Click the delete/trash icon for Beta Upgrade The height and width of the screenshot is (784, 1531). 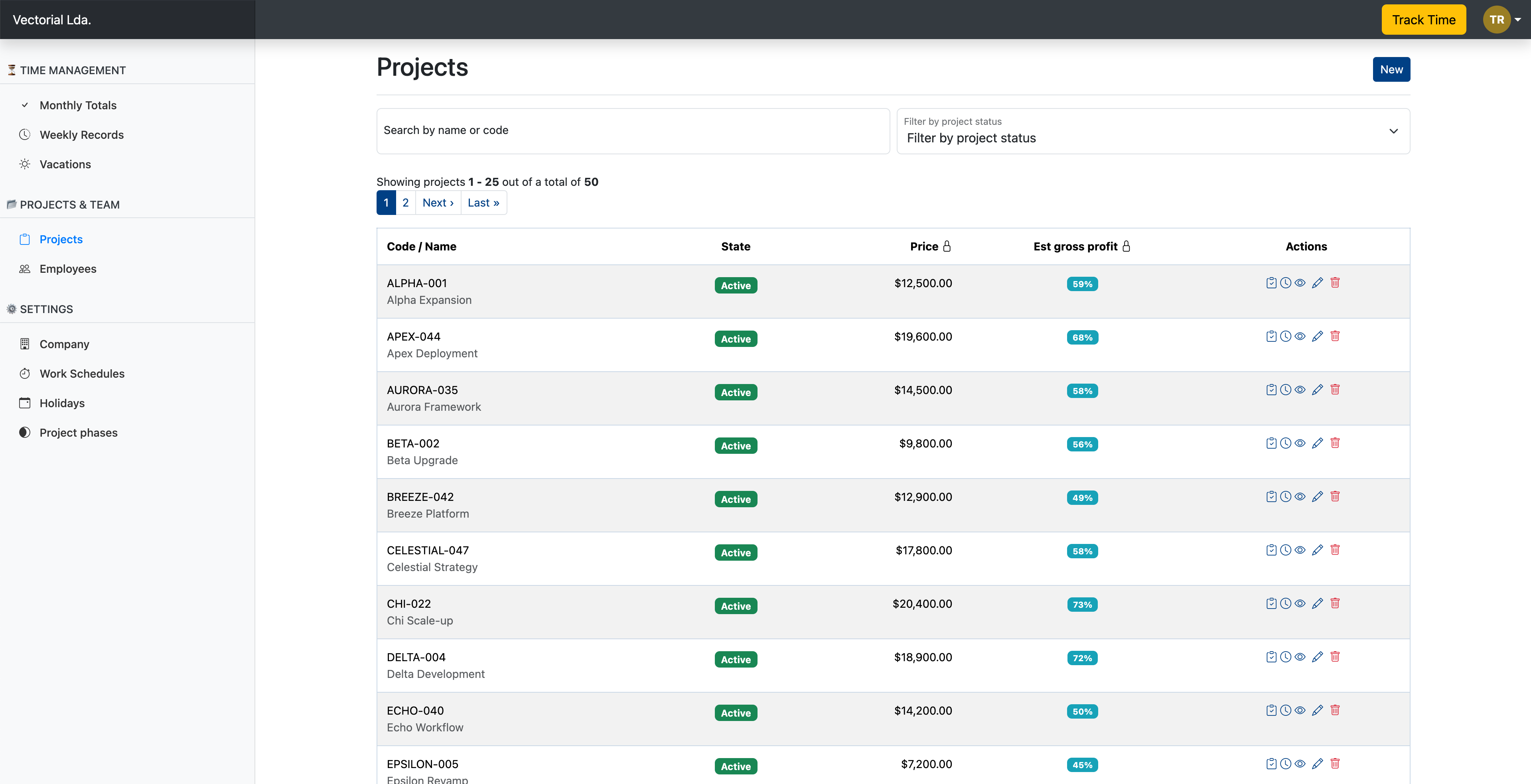click(1335, 442)
